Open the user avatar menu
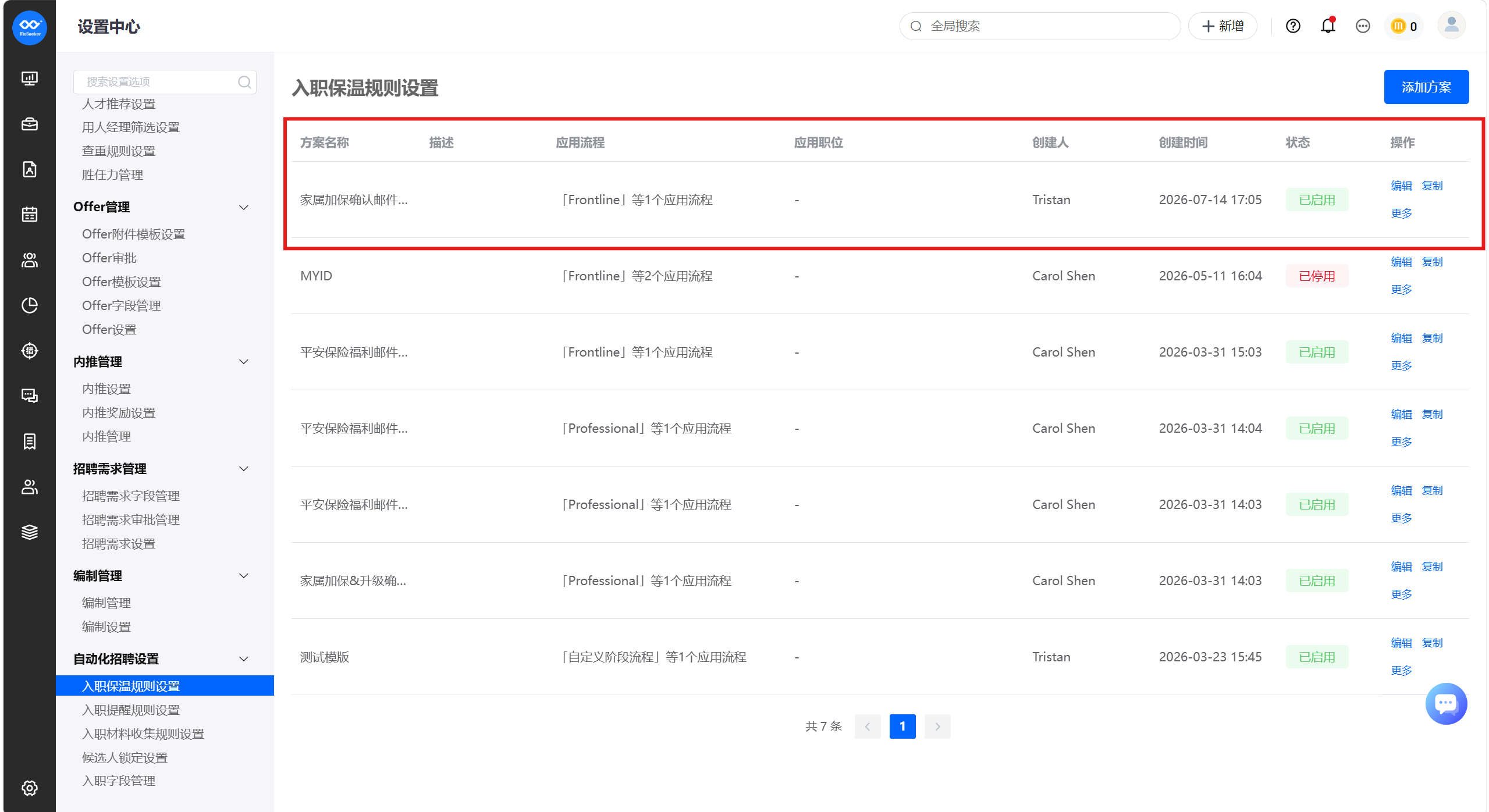The height and width of the screenshot is (812, 1489). (x=1451, y=26)
